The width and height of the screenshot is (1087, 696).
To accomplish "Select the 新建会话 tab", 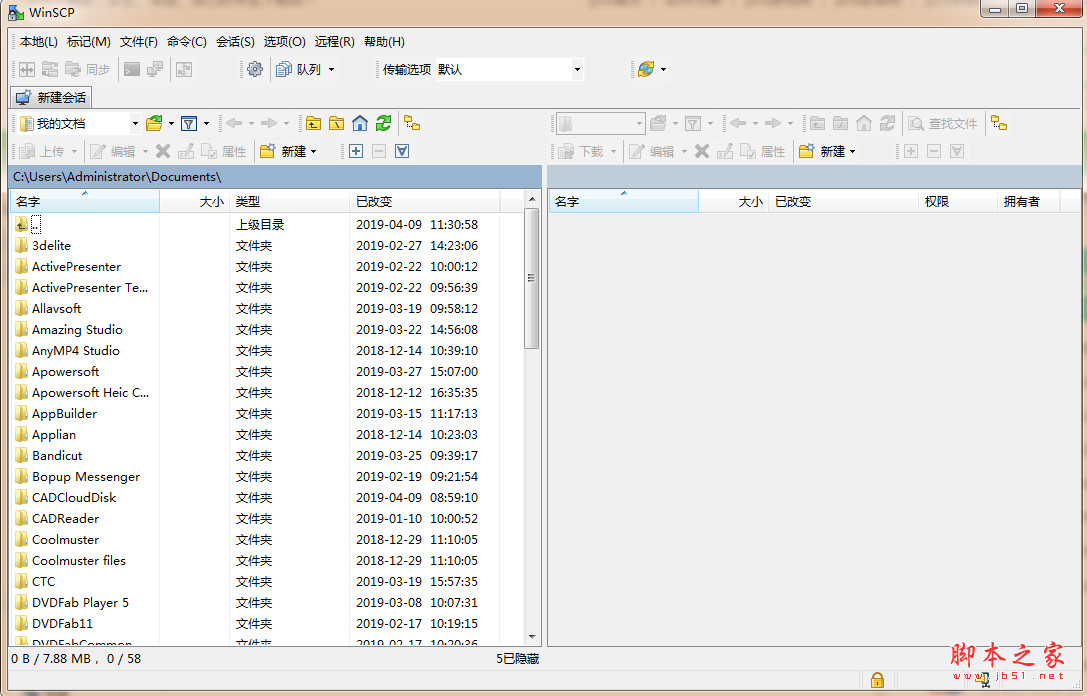I will (x=51, y=97).
